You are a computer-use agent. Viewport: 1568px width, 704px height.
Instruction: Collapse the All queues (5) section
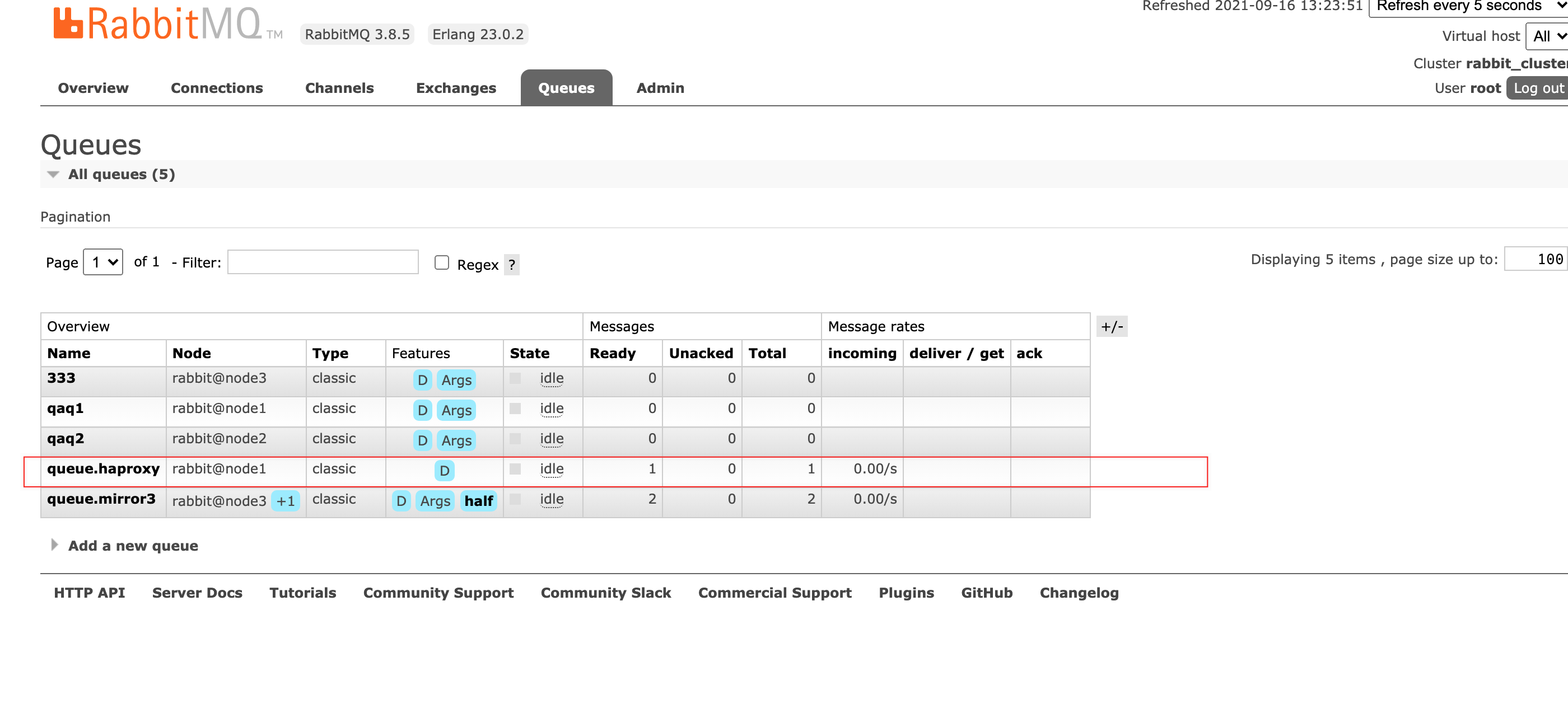pyautogui.click(x=121, y=175)
